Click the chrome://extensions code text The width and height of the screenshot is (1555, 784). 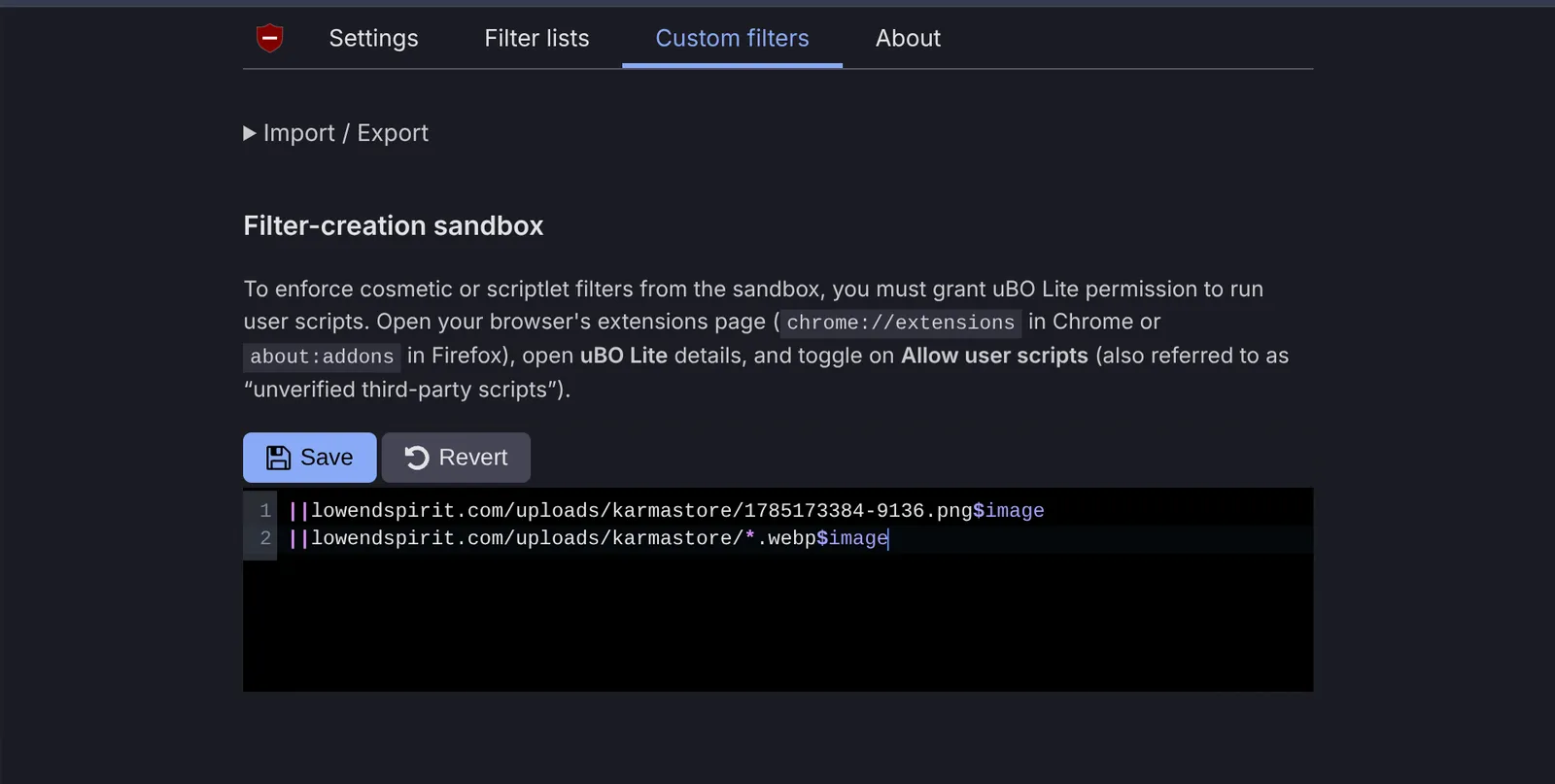(x=900, y=323)
